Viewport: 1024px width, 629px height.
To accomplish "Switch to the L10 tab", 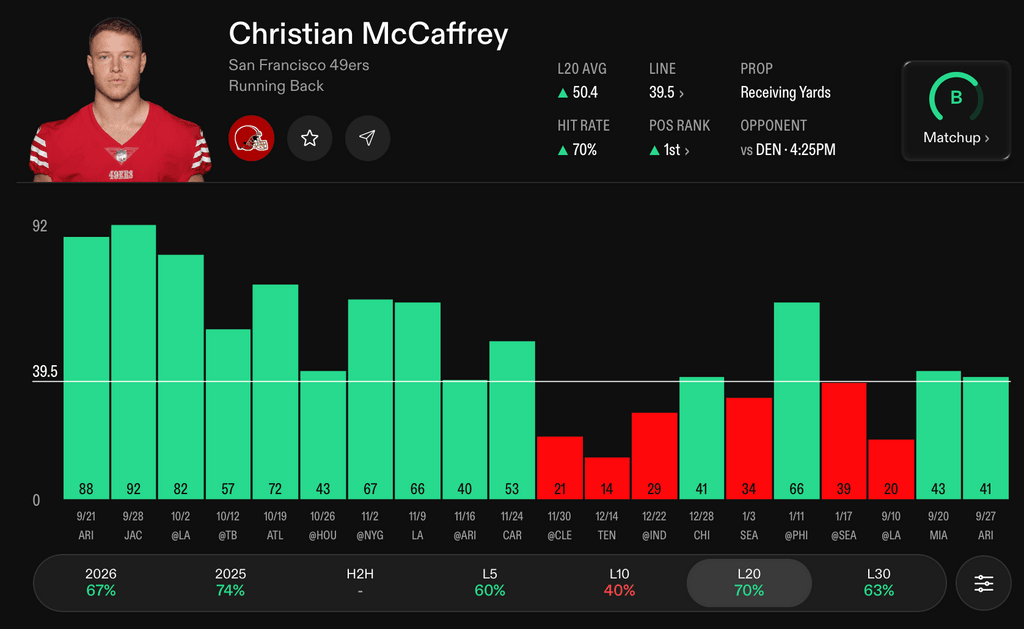I will coord(619,582).
